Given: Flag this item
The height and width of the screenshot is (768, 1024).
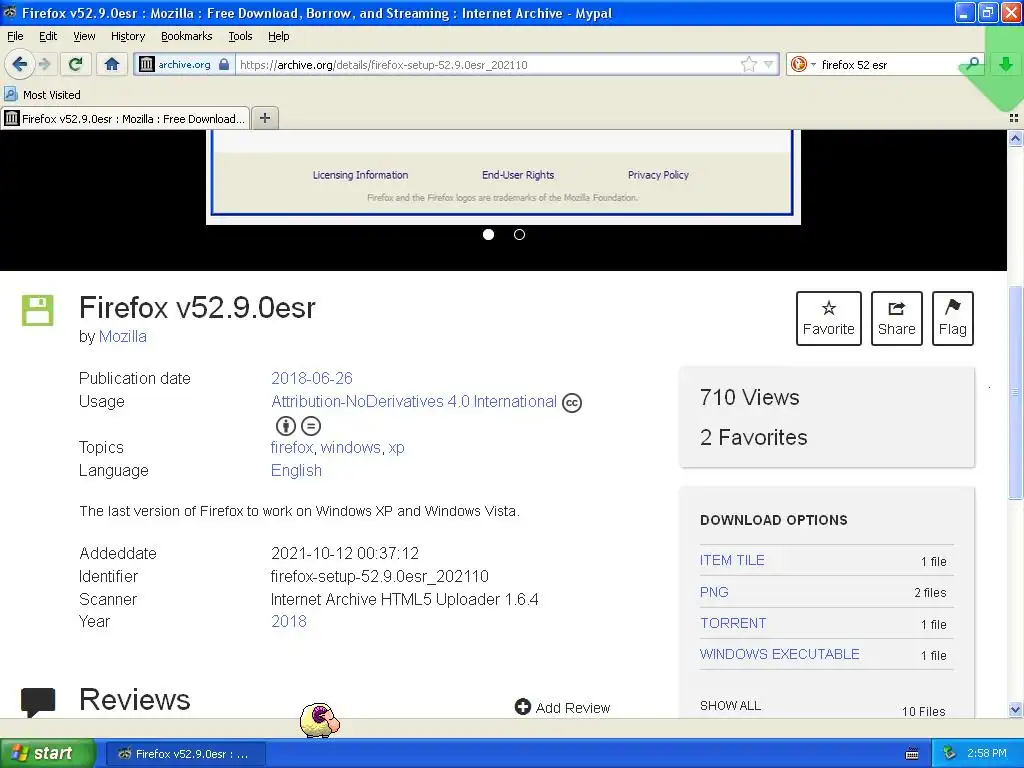Looking at the screenshot, I should tap(953, 318).
